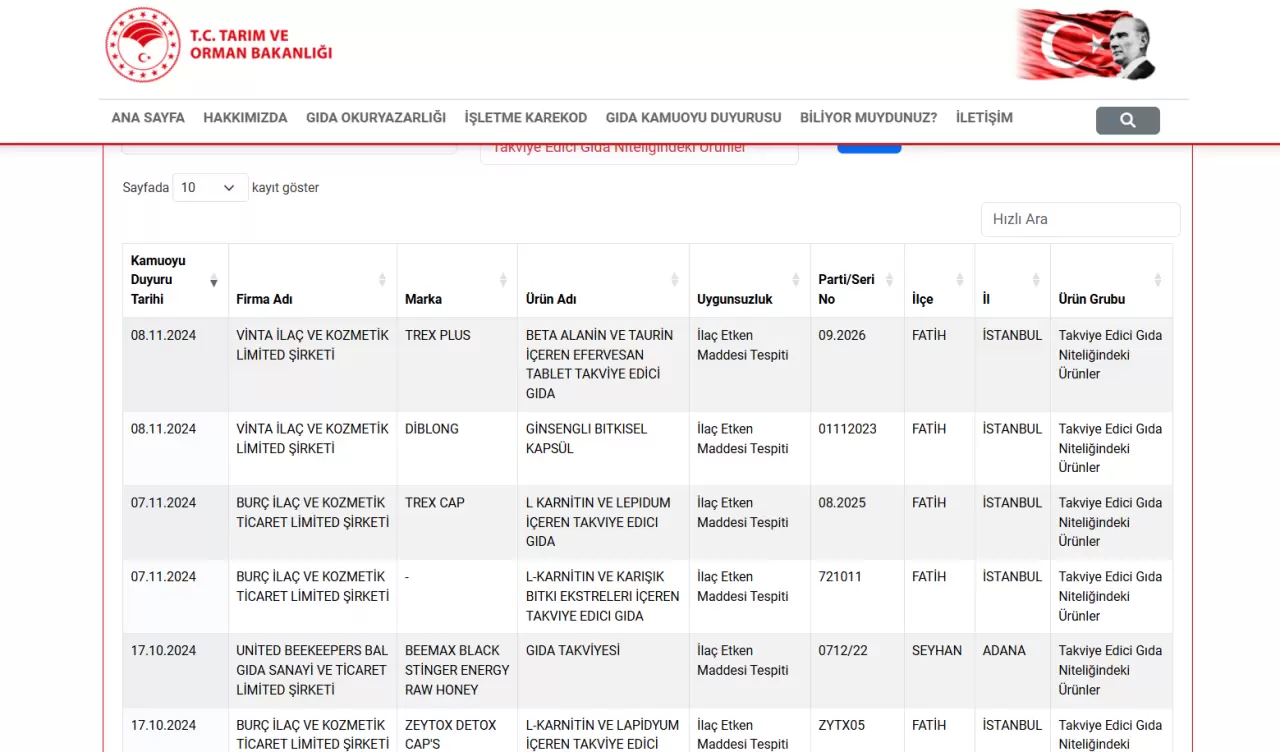Open the İLETİŞİM menu item

984,118
